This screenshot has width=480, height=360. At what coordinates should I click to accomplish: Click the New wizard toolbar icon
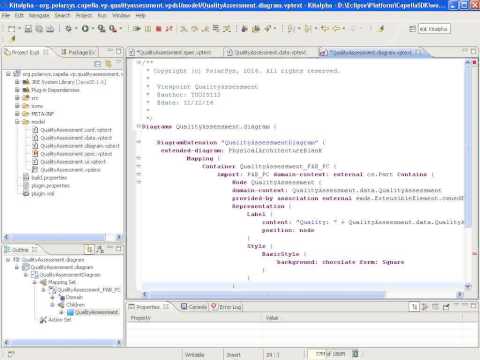[12, 29]
